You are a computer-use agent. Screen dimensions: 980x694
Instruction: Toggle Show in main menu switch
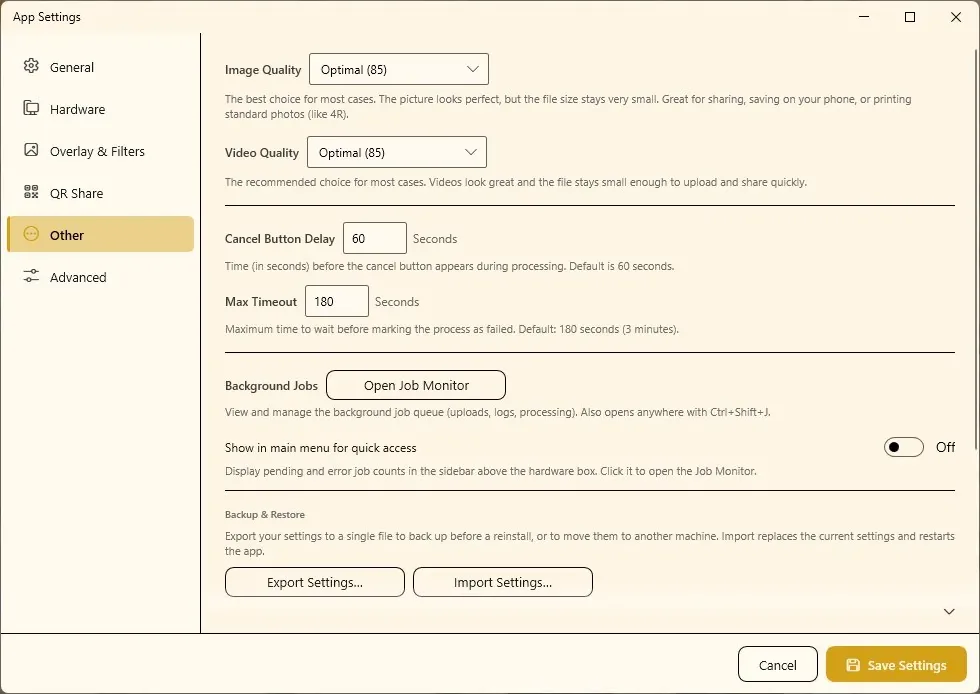point(903,447)
